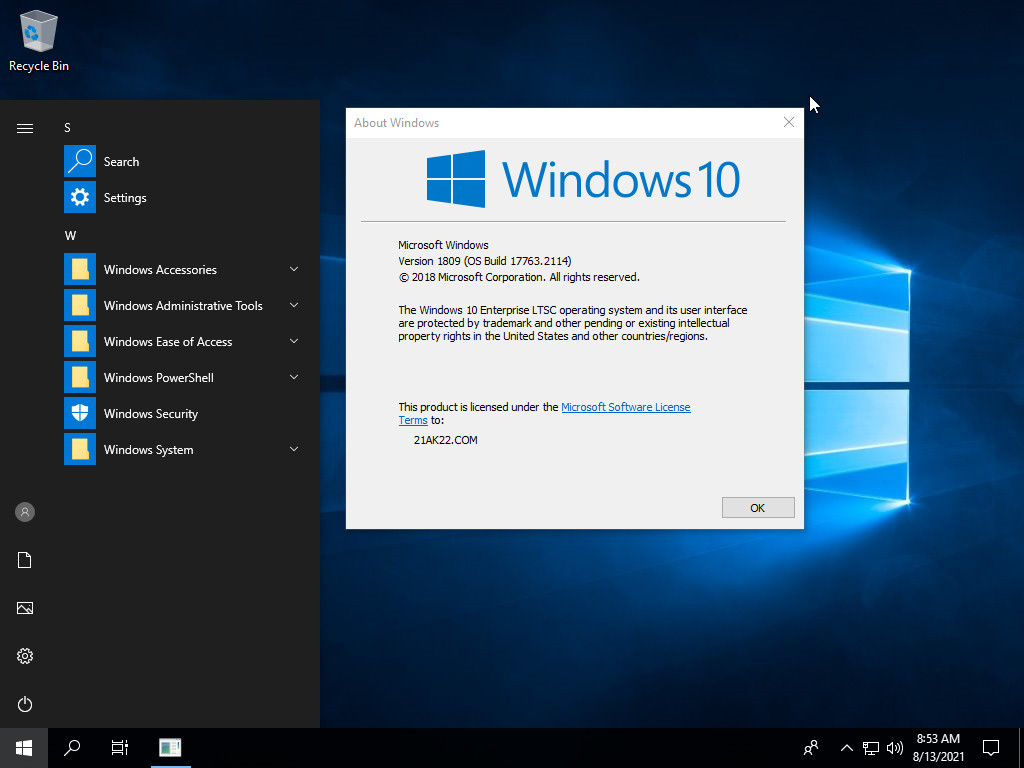Open the user account icon in Start rail
Image resolution: width=1024 pixels, height=768 pixels.
[25, 512]
